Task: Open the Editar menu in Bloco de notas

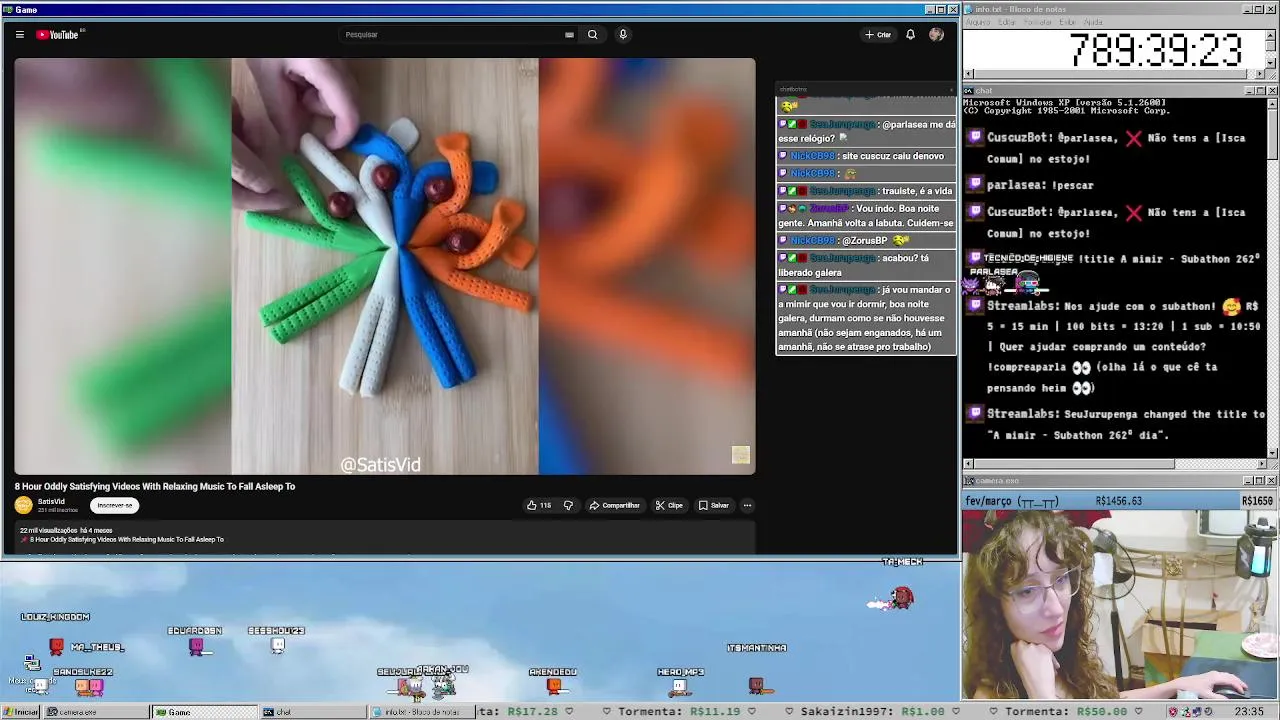Action: 1007,22
